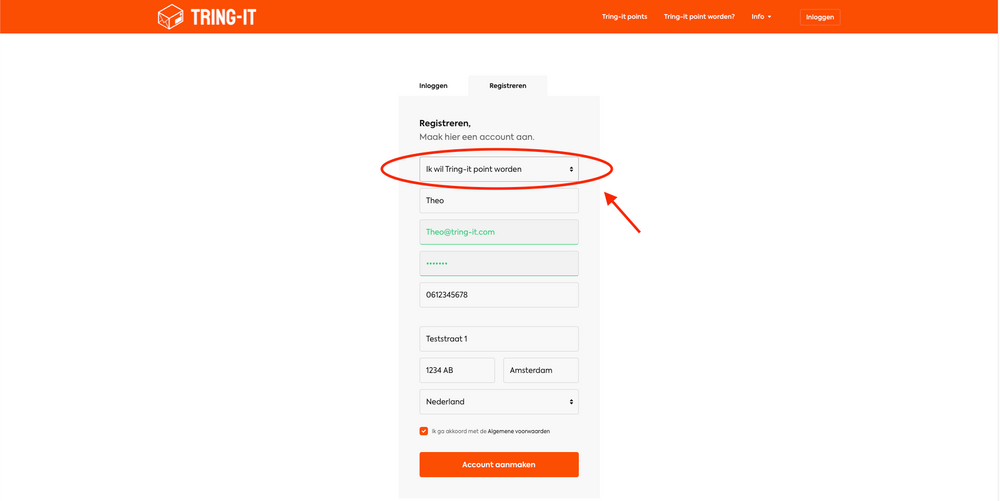Open 'Tring-it point worden?' nav link
Image resolution: width=1000 pixels, height=501 pixels.
[699, 17]
